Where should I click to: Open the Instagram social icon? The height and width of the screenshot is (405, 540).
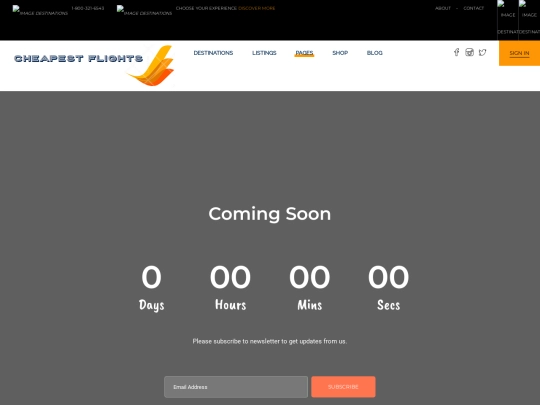(469, 52)
